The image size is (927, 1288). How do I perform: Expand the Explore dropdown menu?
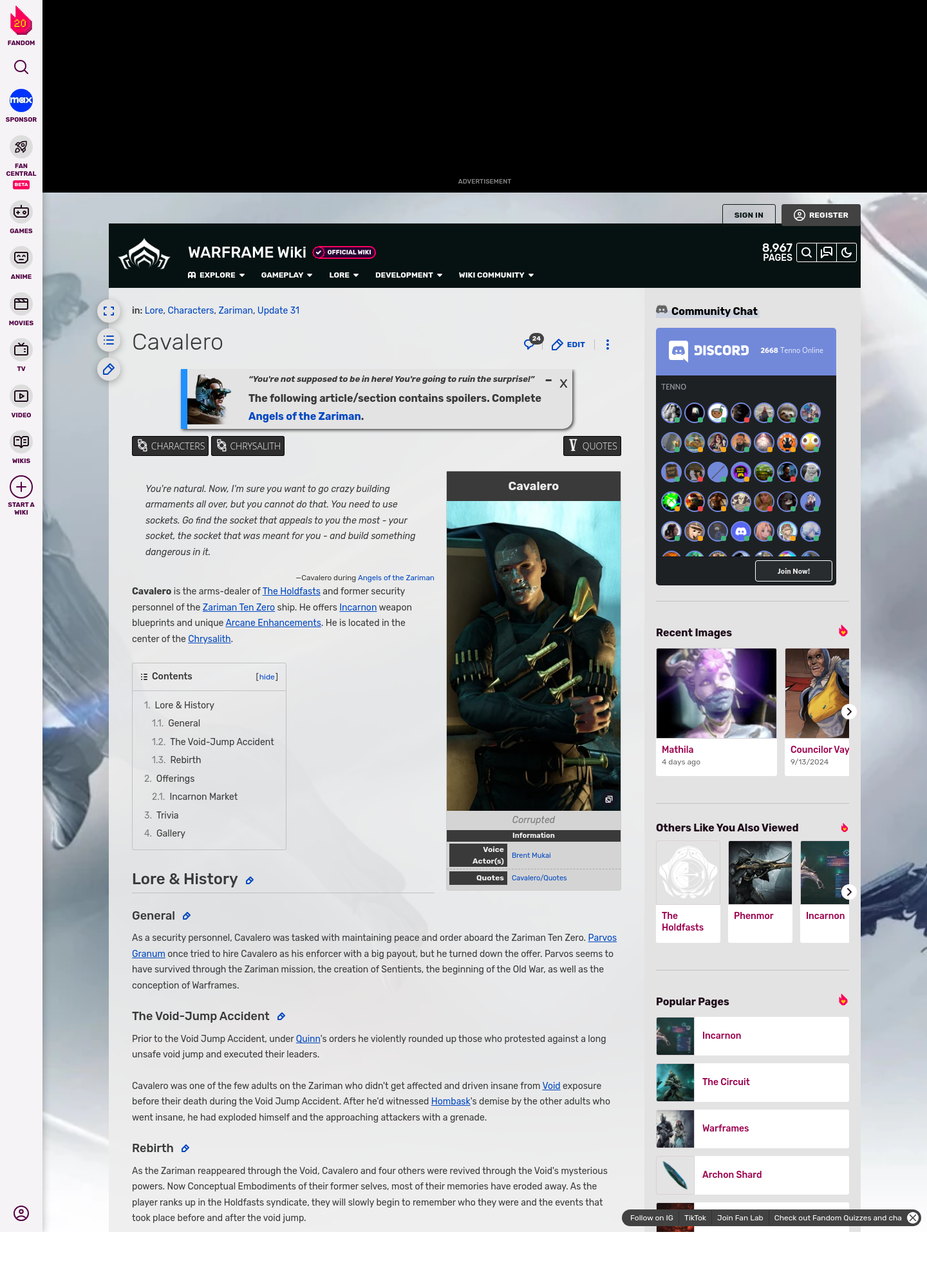click(216, 275)
